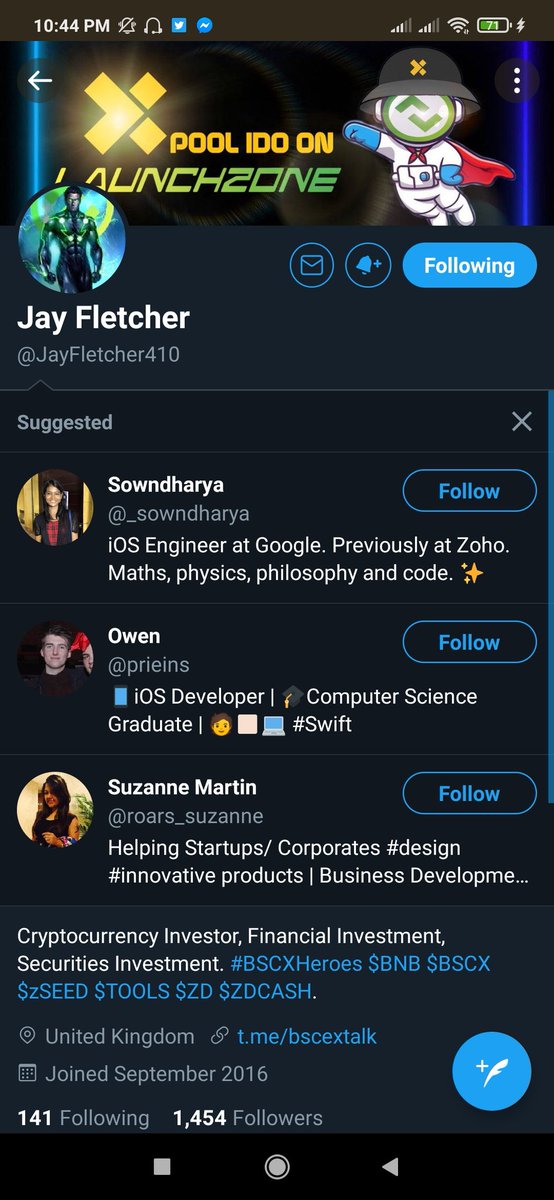Screen dimensions: 554x1200
Task: View the 1,454 Followers list
Action: (248, 1118)
